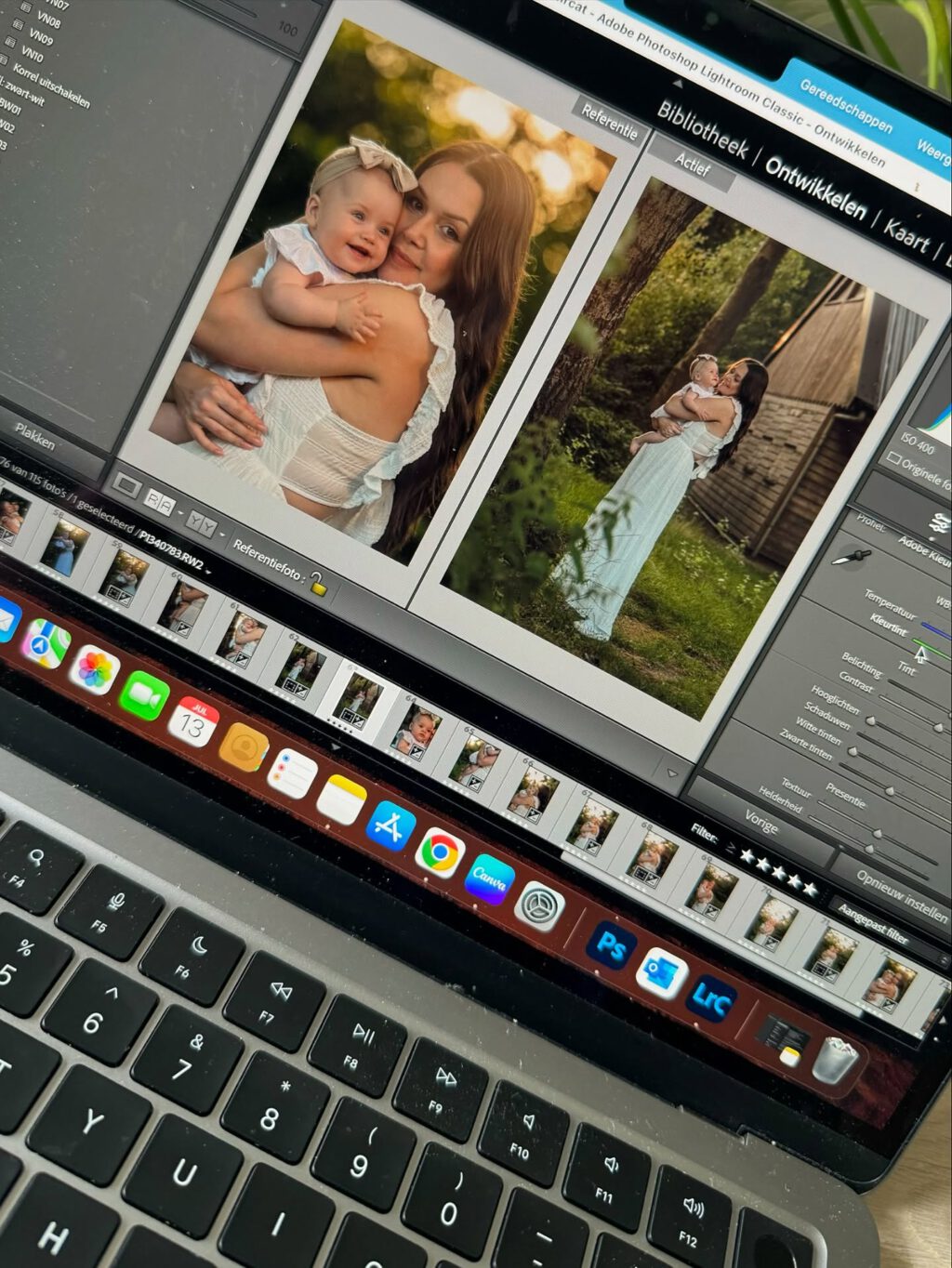Click the Actief photo of woman by barn
Screen dimensions: 952x1268
(683, 451)
